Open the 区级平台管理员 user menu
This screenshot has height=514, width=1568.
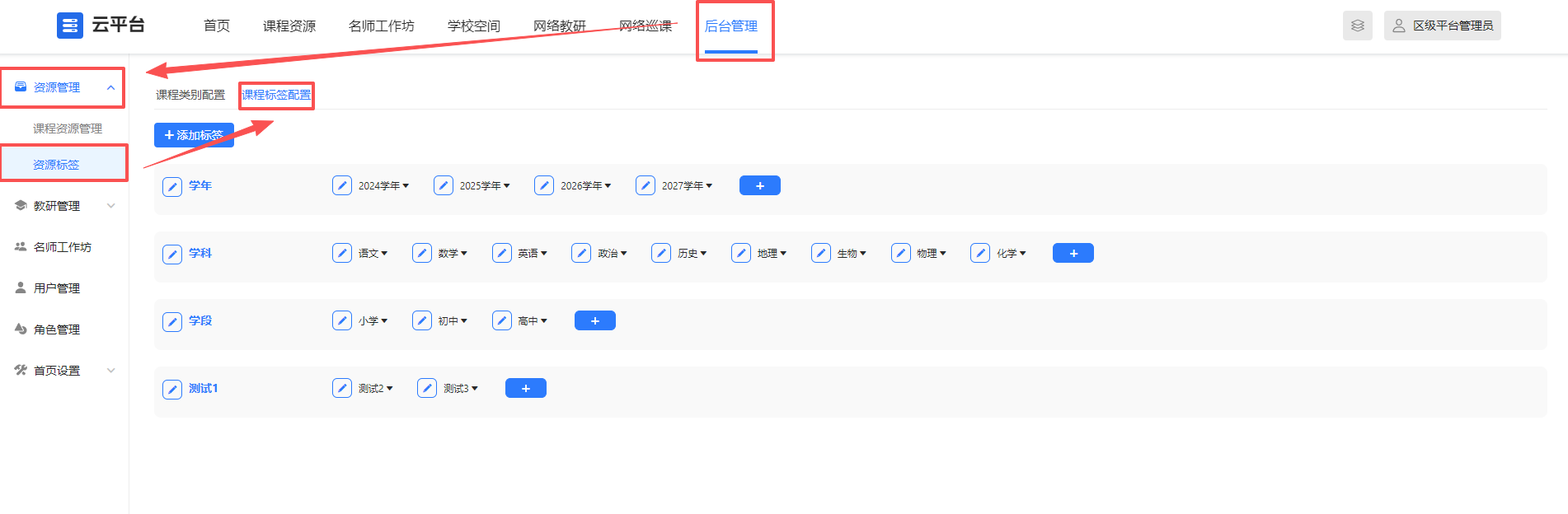click(1443, 26)
